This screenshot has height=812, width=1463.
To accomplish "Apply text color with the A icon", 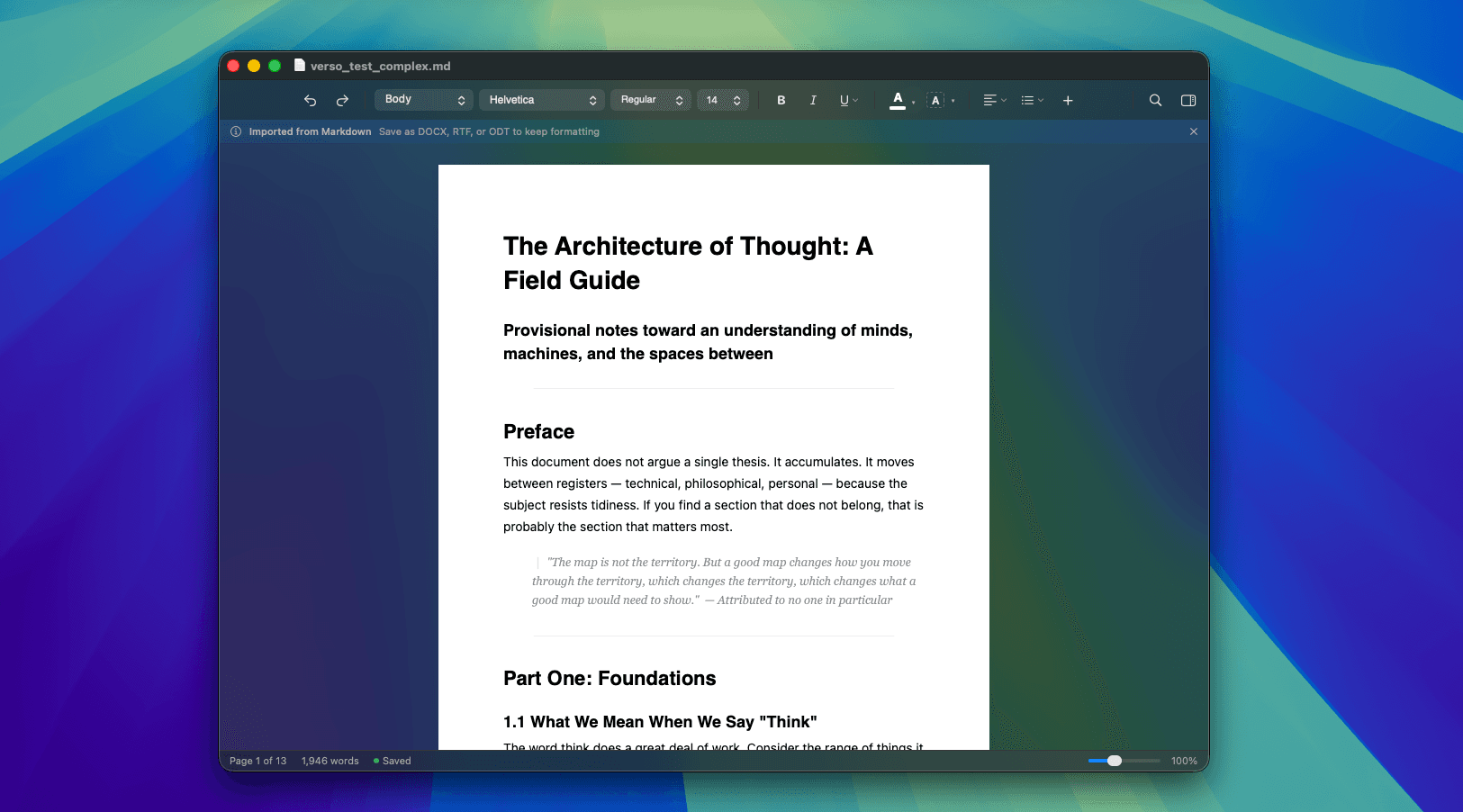I will [x=898, y=100].
